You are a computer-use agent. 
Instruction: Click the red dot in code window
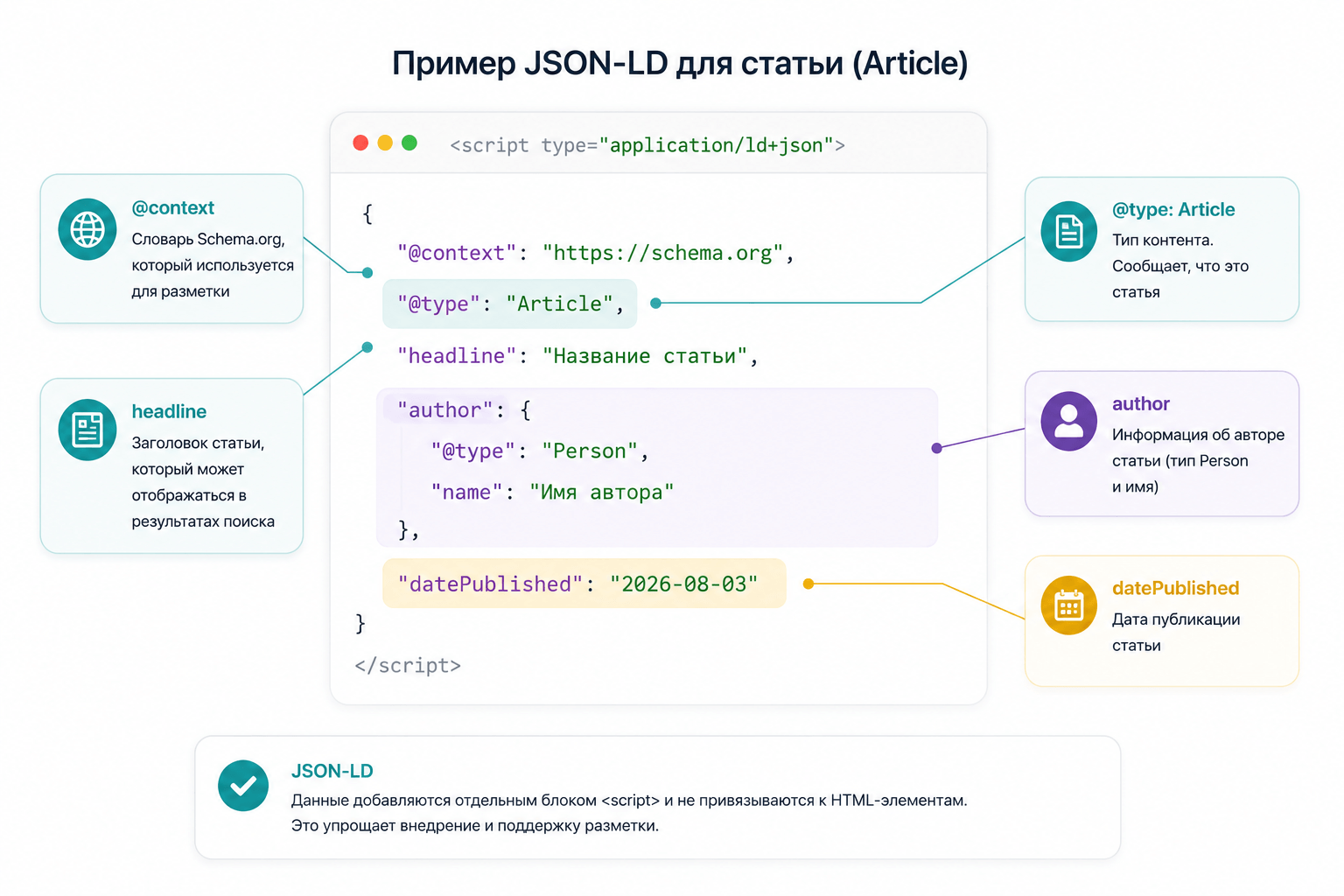pyautogui.click(x=360, y=143)
